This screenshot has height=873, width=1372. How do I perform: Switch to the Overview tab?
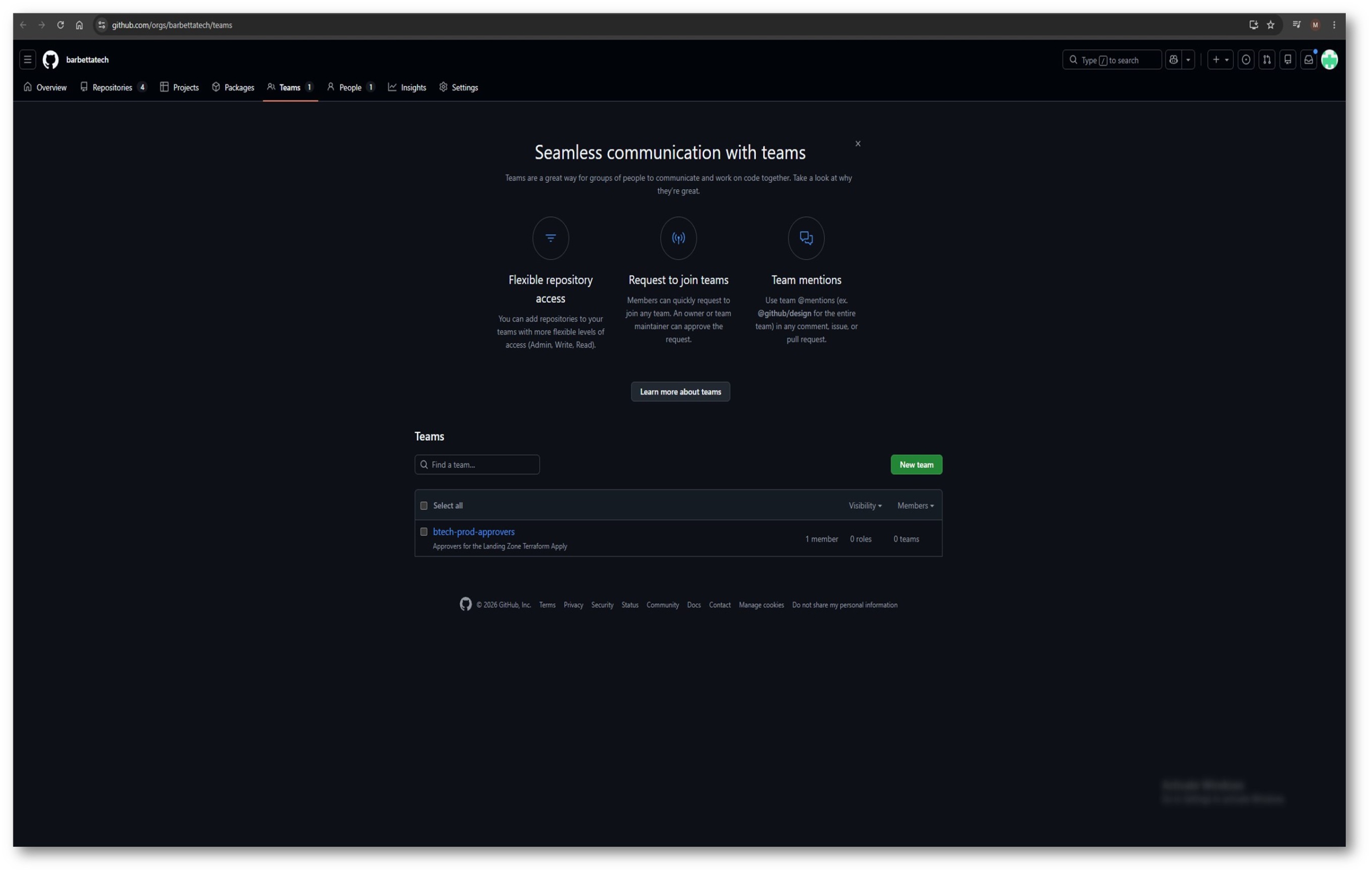45,87
